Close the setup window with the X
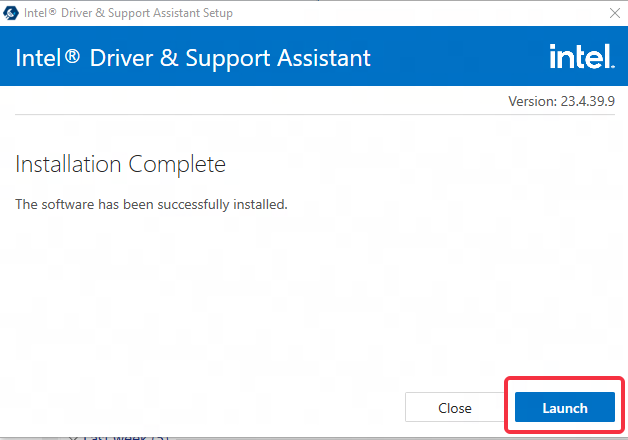The image size is (628, 440). [x=615, y=13]
